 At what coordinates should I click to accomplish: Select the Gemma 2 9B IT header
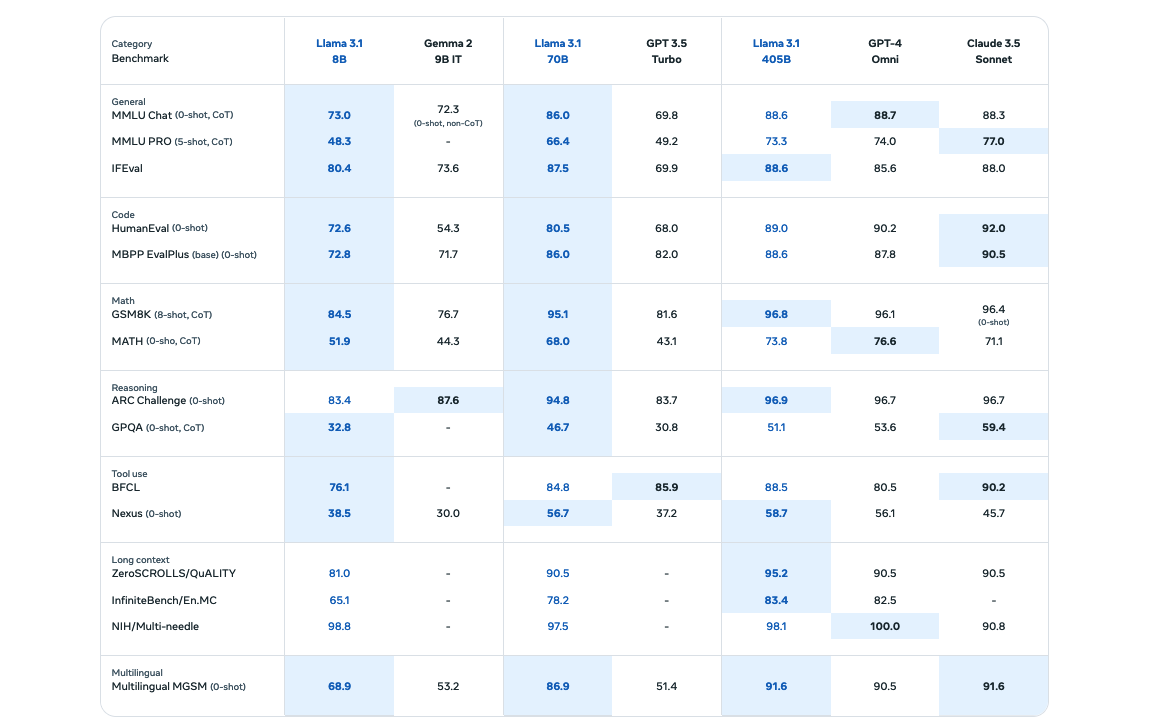448,51
